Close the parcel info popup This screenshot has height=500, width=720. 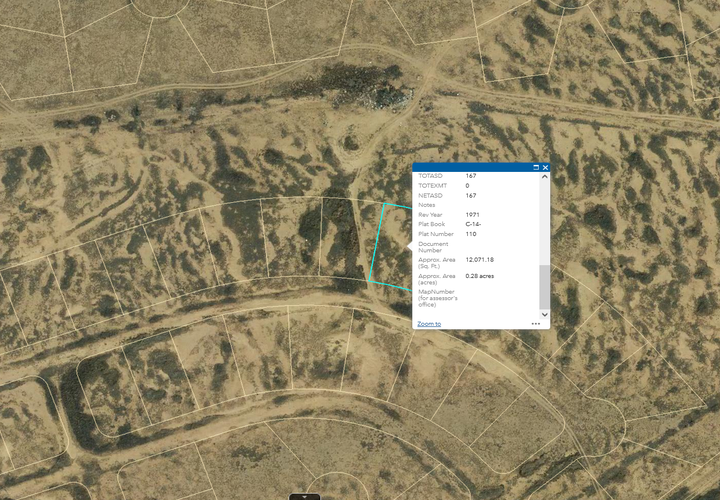tap(545, 168)
